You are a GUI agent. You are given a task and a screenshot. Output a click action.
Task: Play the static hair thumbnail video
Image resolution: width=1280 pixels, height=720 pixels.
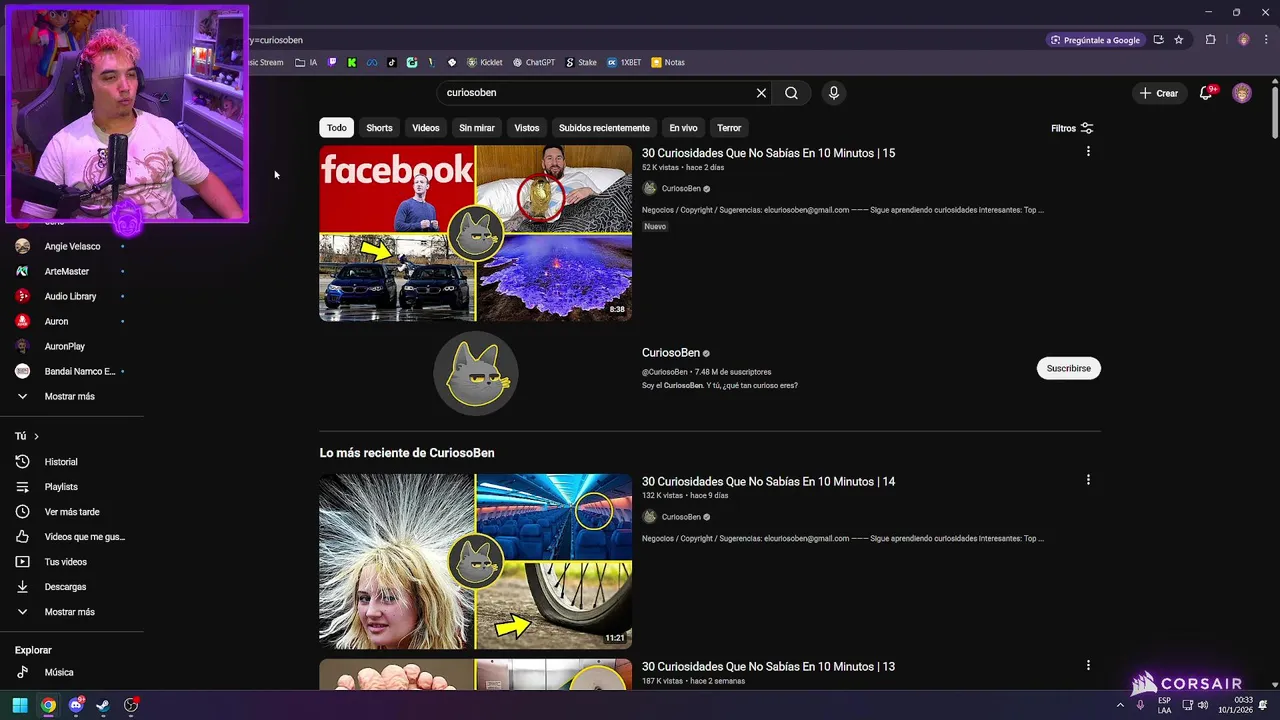(475, 561)
